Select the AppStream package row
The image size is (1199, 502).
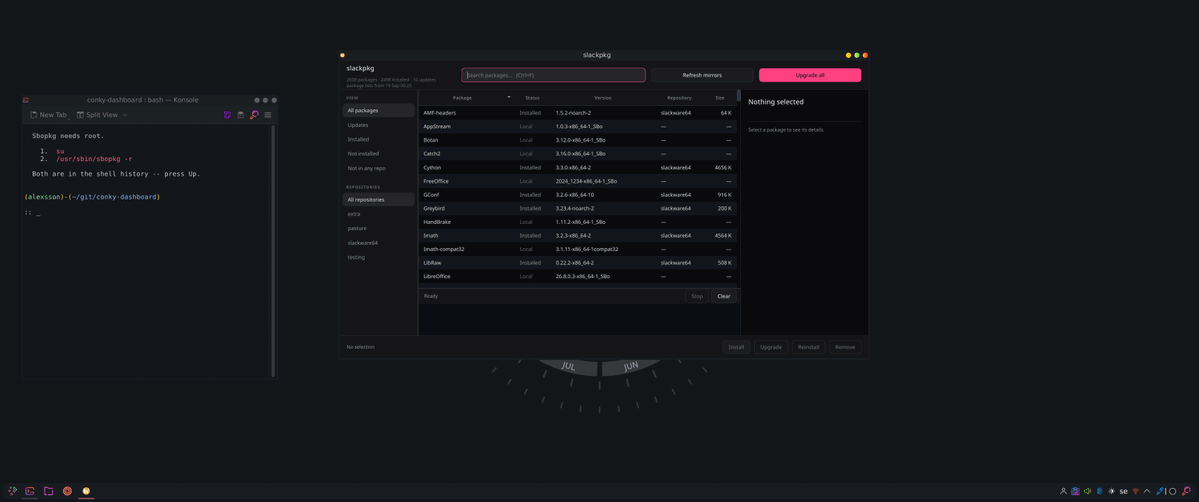[x=577, y=126]
